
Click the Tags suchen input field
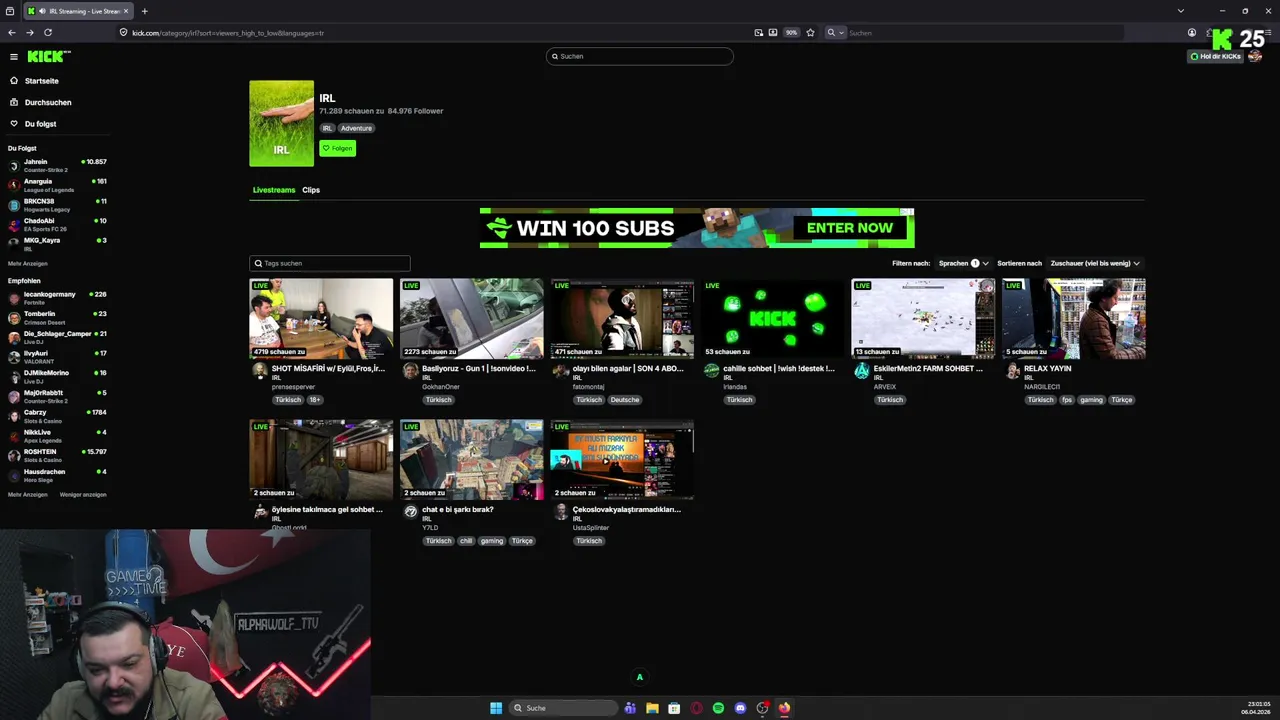(x=330, y=263)
